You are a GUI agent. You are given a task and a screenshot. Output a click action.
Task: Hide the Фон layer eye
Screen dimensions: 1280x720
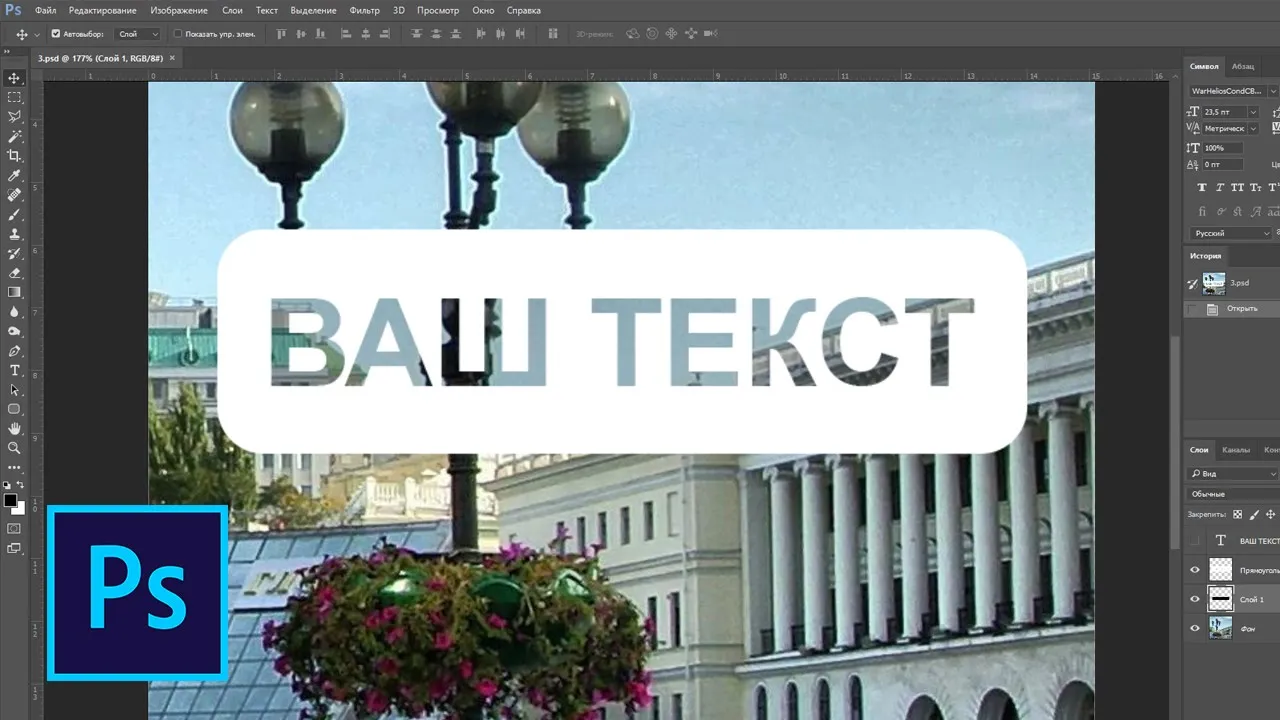click(1194, 628)
